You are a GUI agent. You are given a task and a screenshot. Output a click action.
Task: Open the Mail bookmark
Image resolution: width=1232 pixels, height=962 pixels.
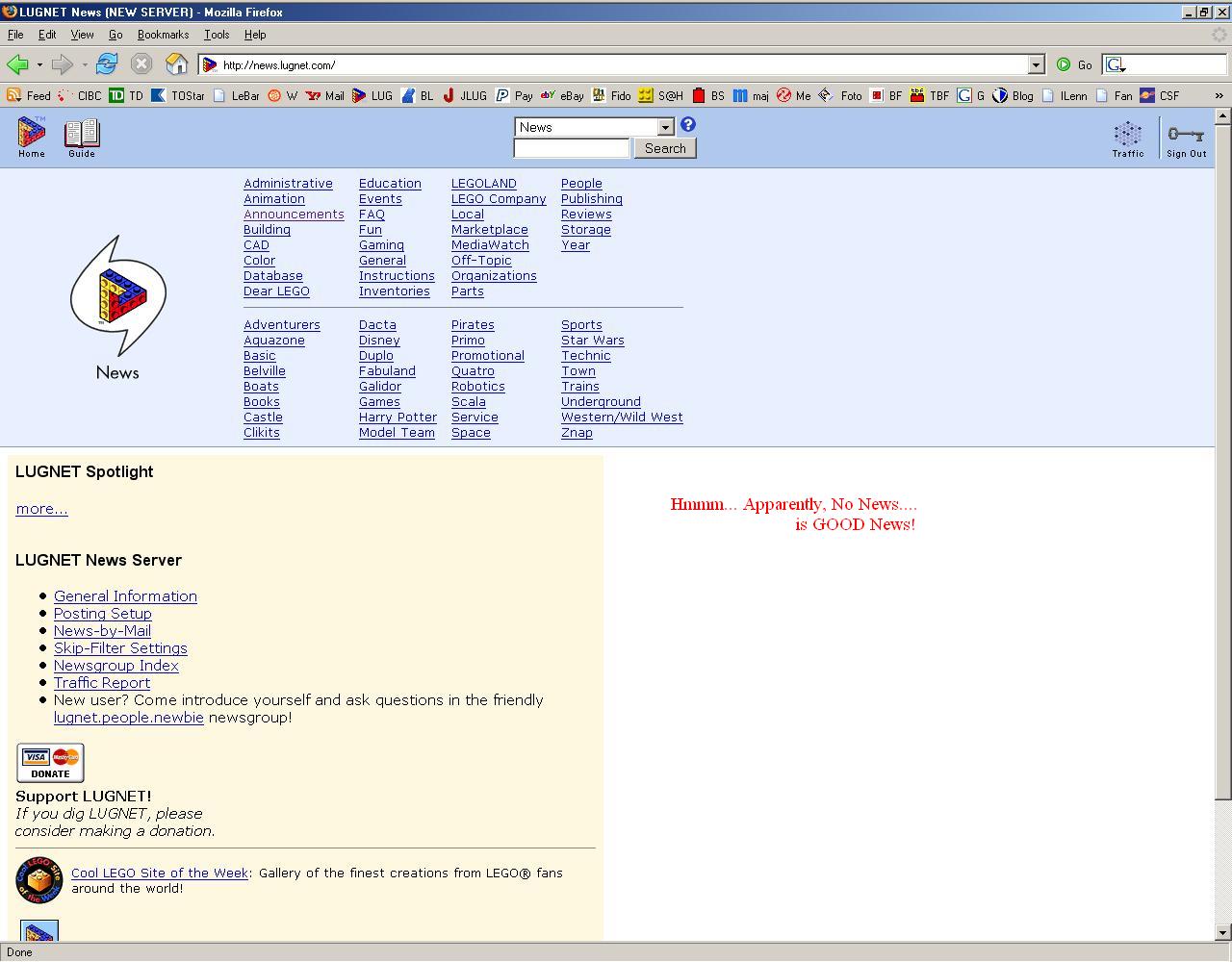pyautogui.click(x=325, y=95)
